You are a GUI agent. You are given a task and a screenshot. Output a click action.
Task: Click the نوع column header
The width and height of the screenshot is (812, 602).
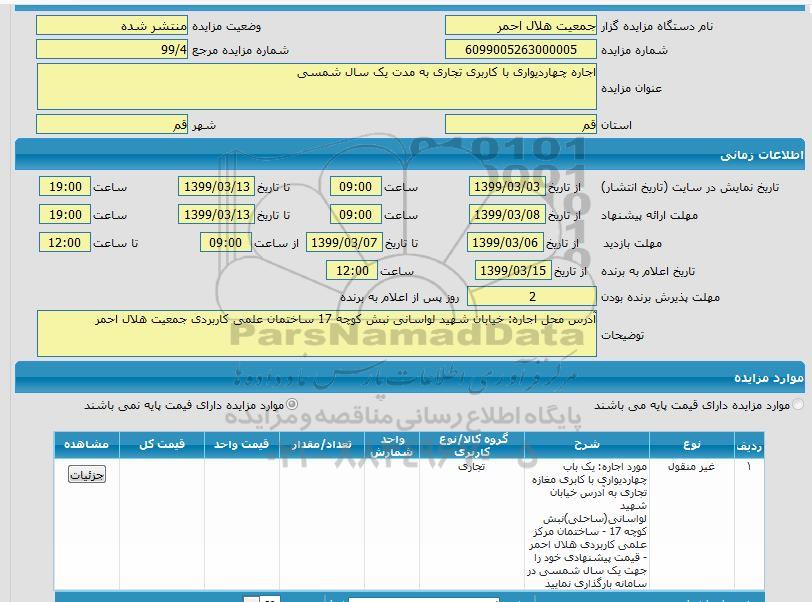coord(692,445)
